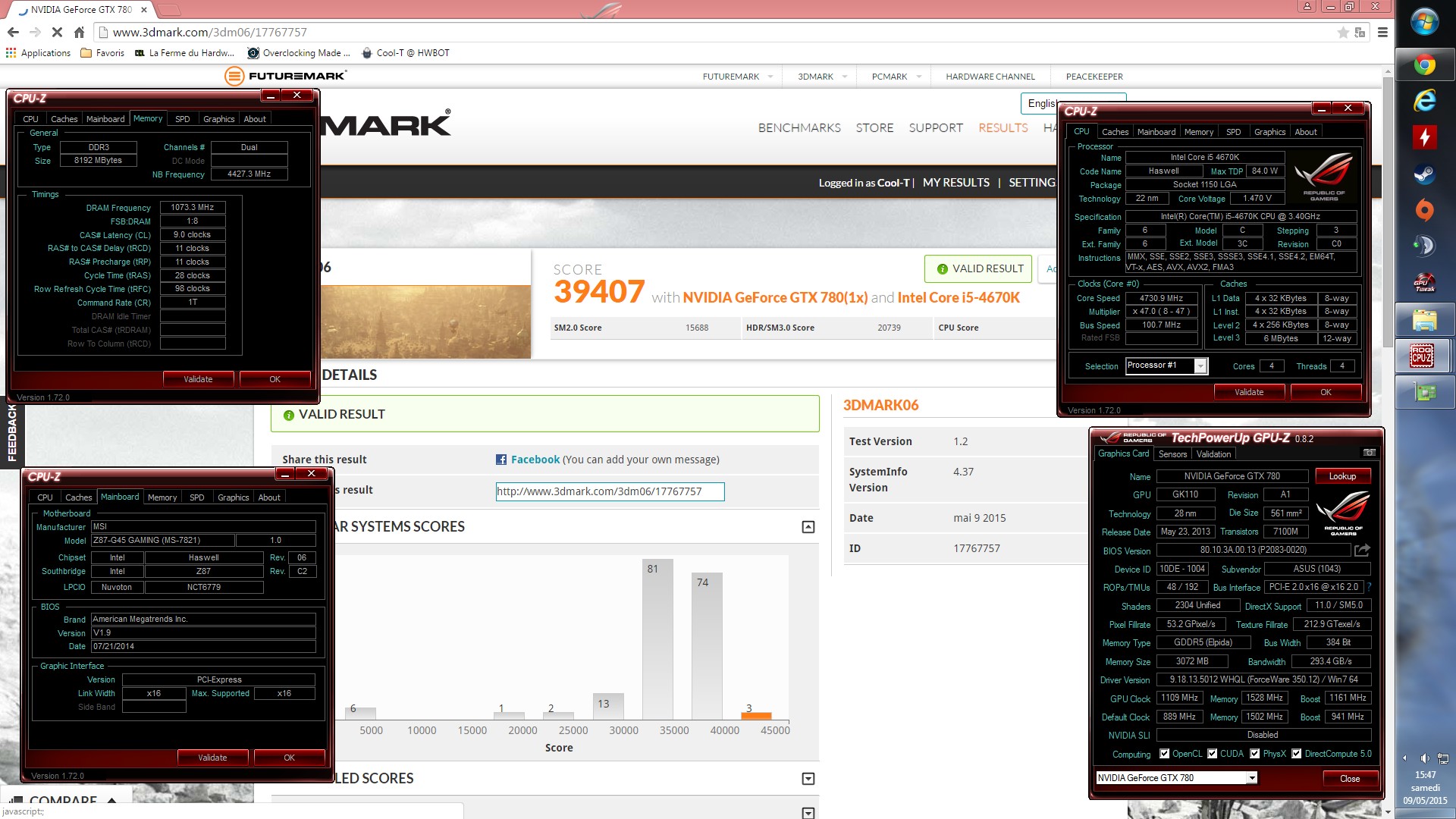Viewport: 1456px width, 819px height.
Task: Toggle the DirectCompute 5.0 checkbox
Action: click(1297, 754)
